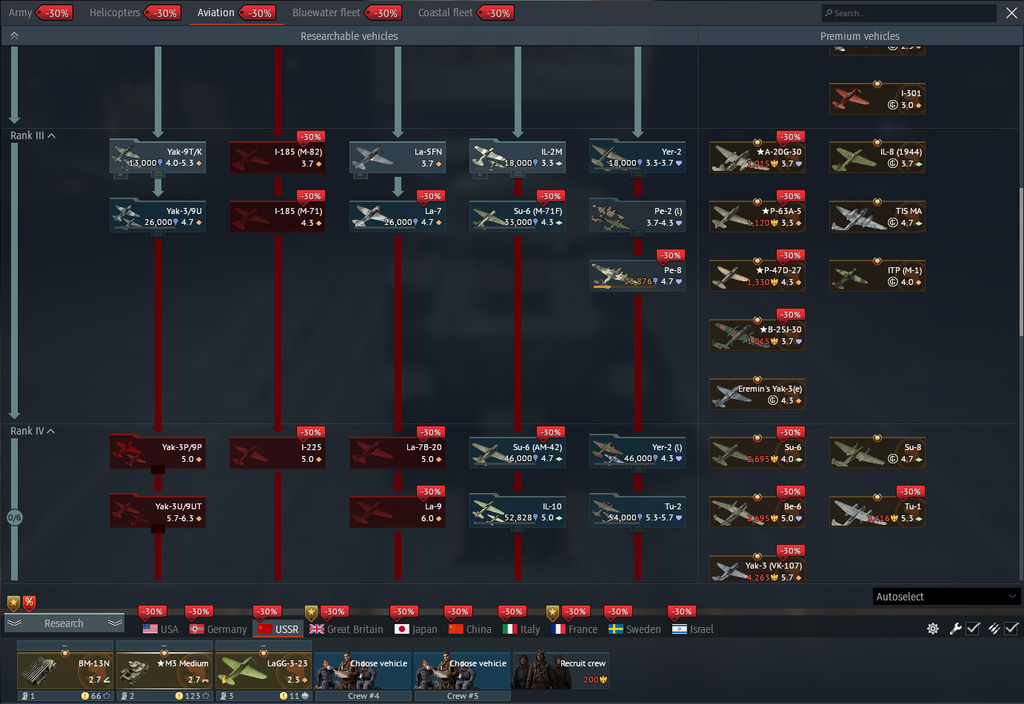
Task: Click the 0/6 rank progress marker
Action: tap(14, 517)
